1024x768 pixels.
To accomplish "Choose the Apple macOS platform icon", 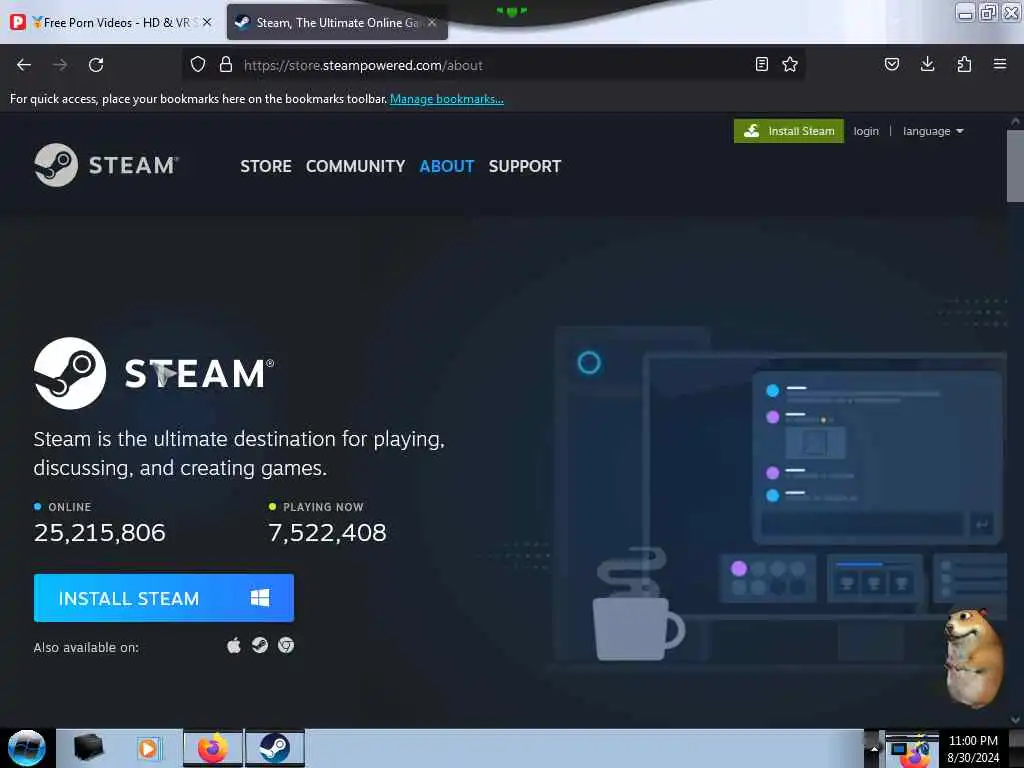I will [234, 646].
